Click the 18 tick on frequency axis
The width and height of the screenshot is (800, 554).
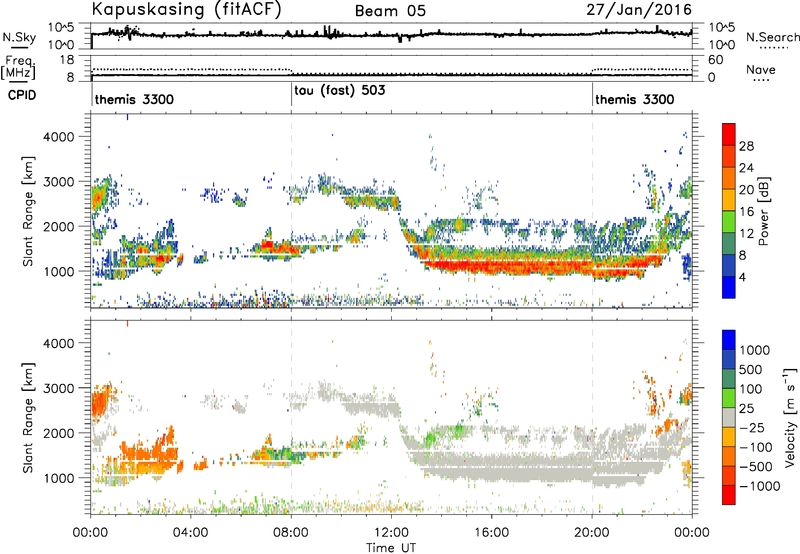(67, 59)
